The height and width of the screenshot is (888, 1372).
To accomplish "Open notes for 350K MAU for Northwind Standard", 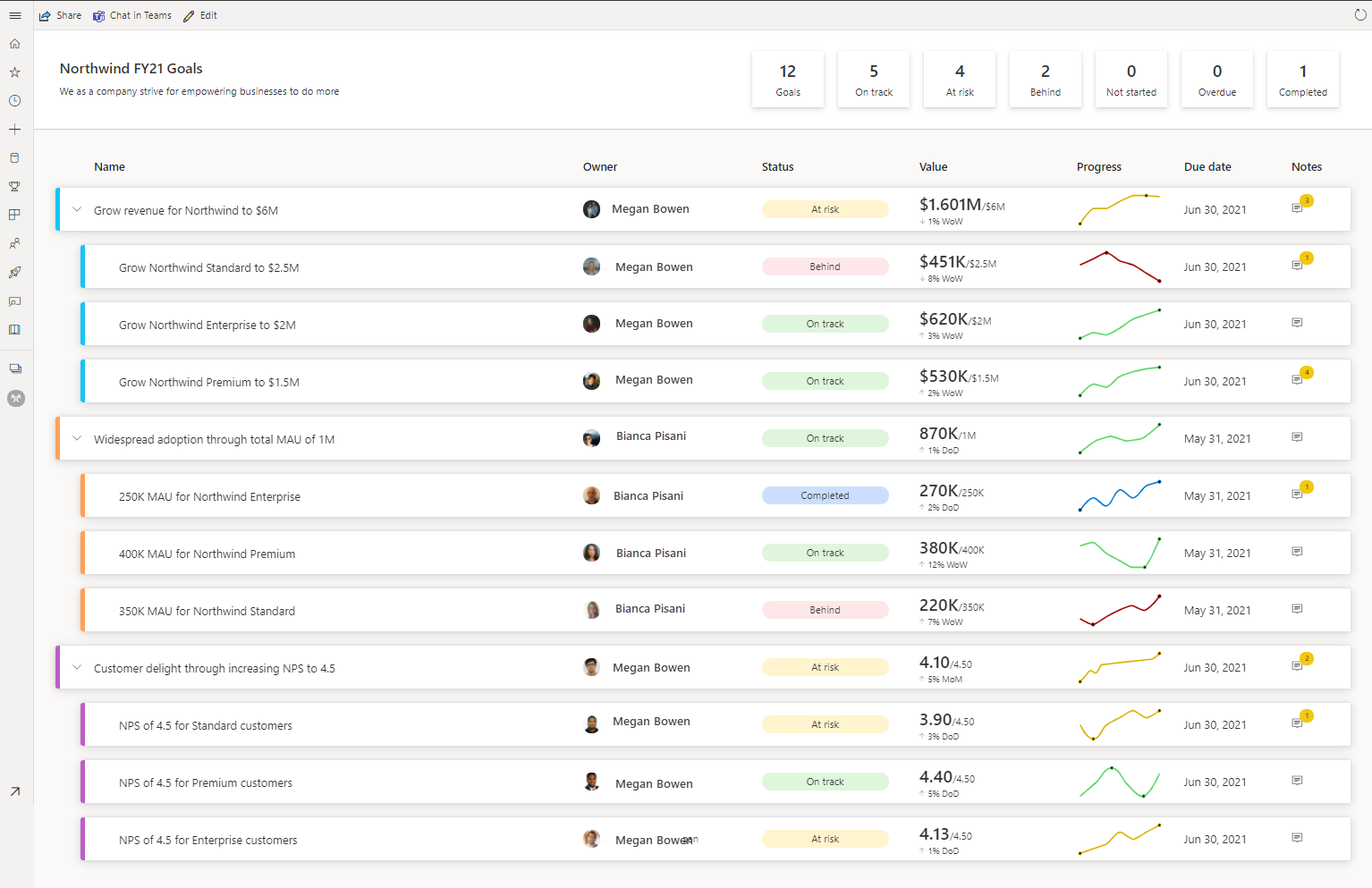I will (1298, 609).
